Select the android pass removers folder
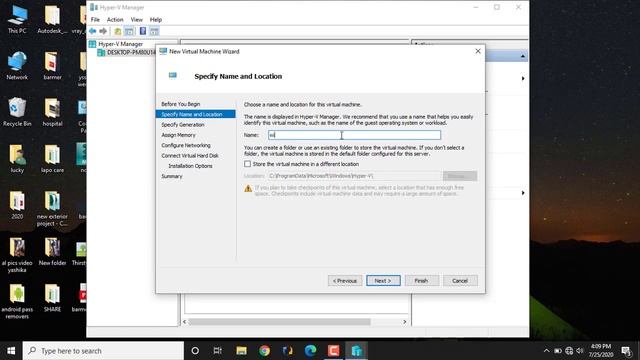This screenshot has width=640, height=360. coord(17,301)
